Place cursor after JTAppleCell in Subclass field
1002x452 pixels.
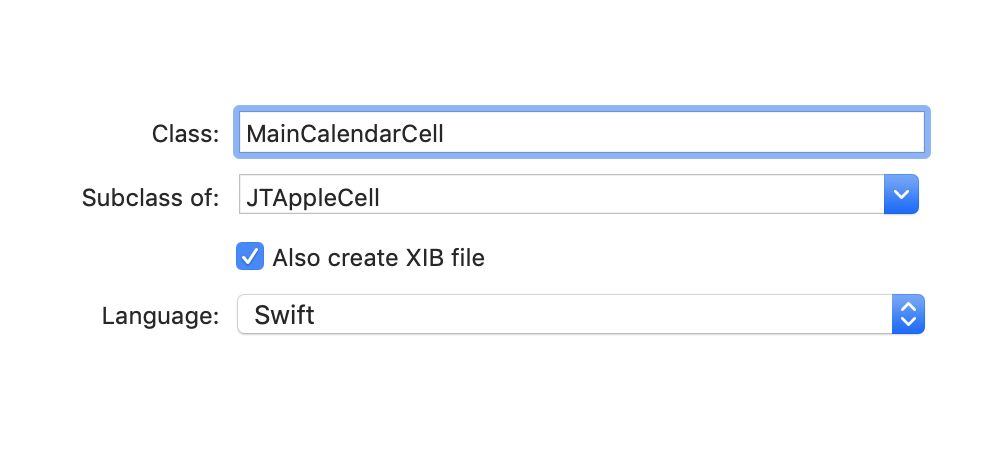coord(382,196)
